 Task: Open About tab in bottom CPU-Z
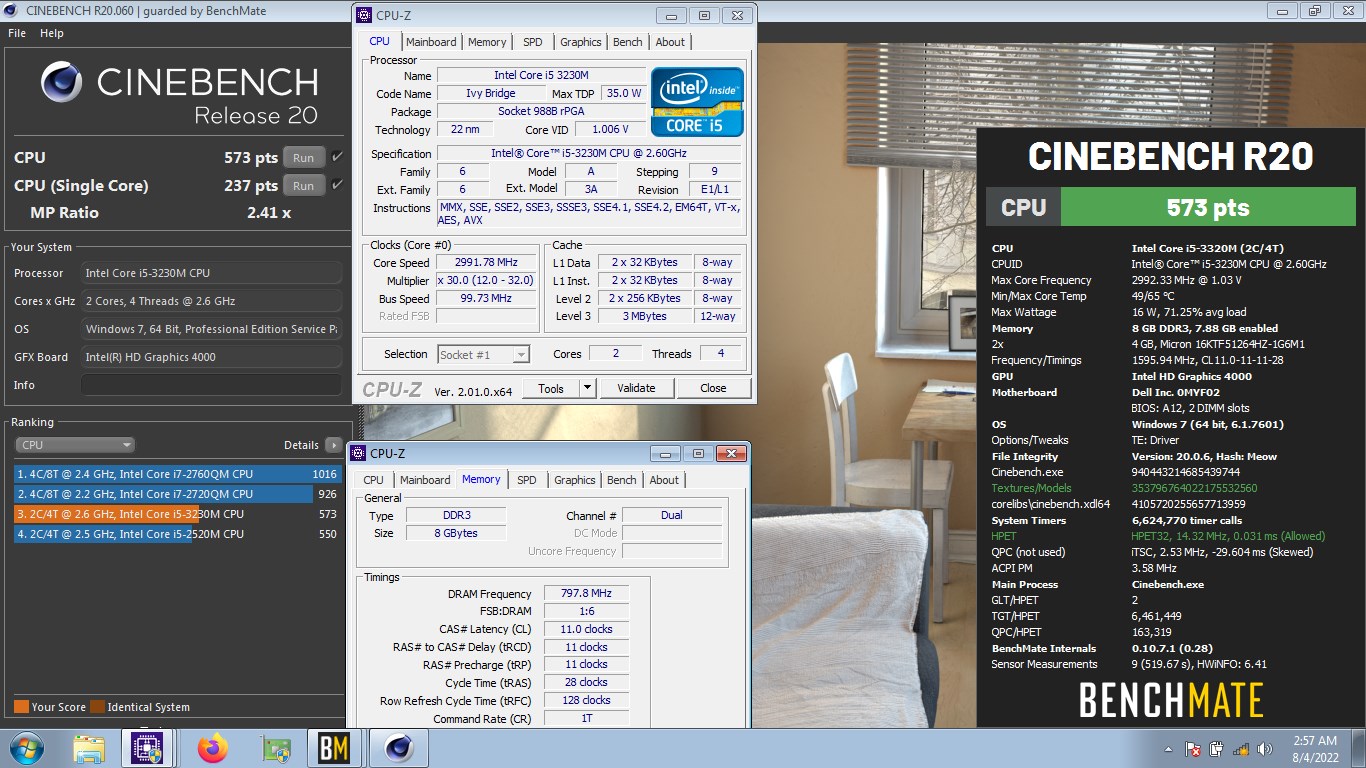tap(664, 480)
